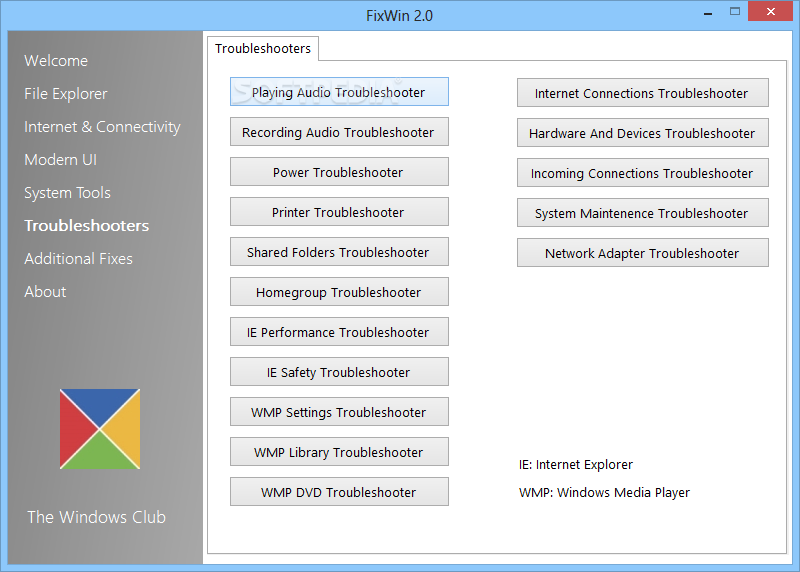Go to File Explorer fixes
The width and height of the screenshot is (800, 572).
tap(66, 94)
